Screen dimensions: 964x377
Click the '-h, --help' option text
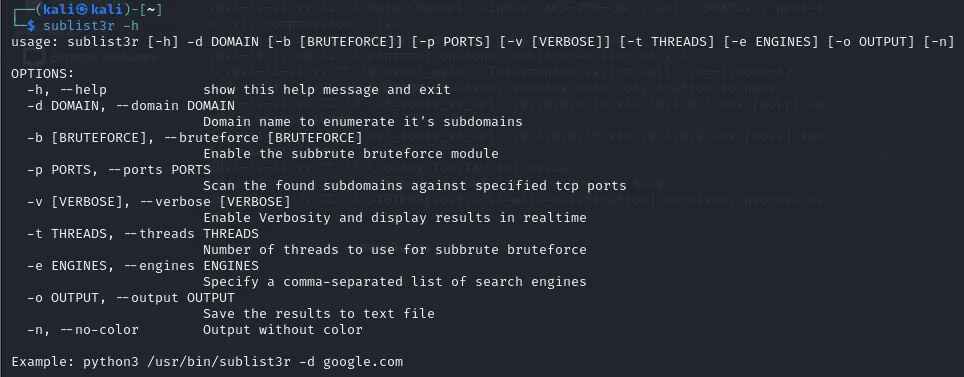[66, 90]
